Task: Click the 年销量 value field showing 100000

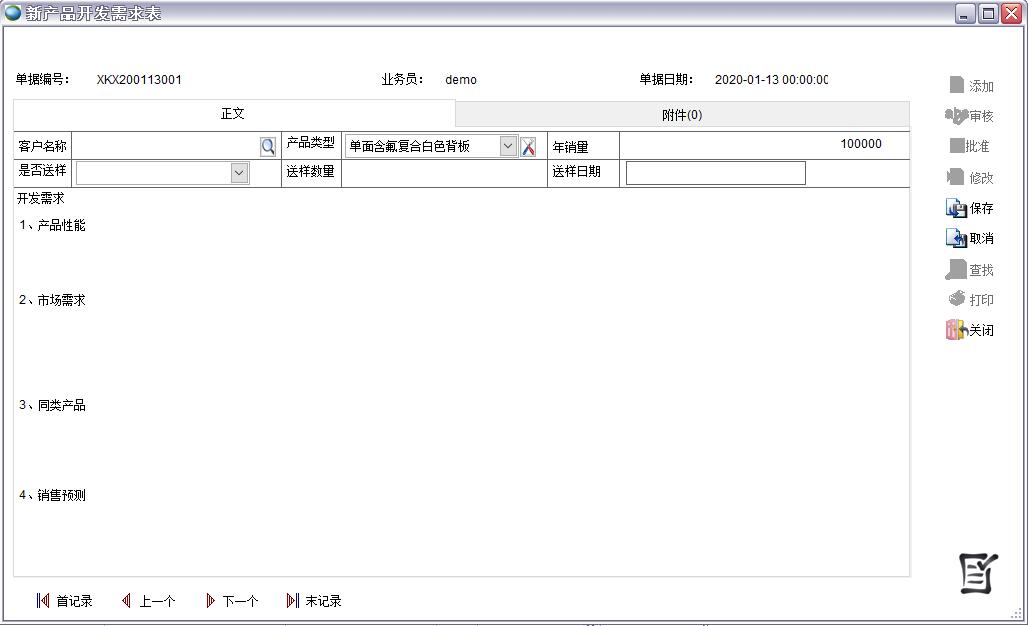Action: (762, 145)
